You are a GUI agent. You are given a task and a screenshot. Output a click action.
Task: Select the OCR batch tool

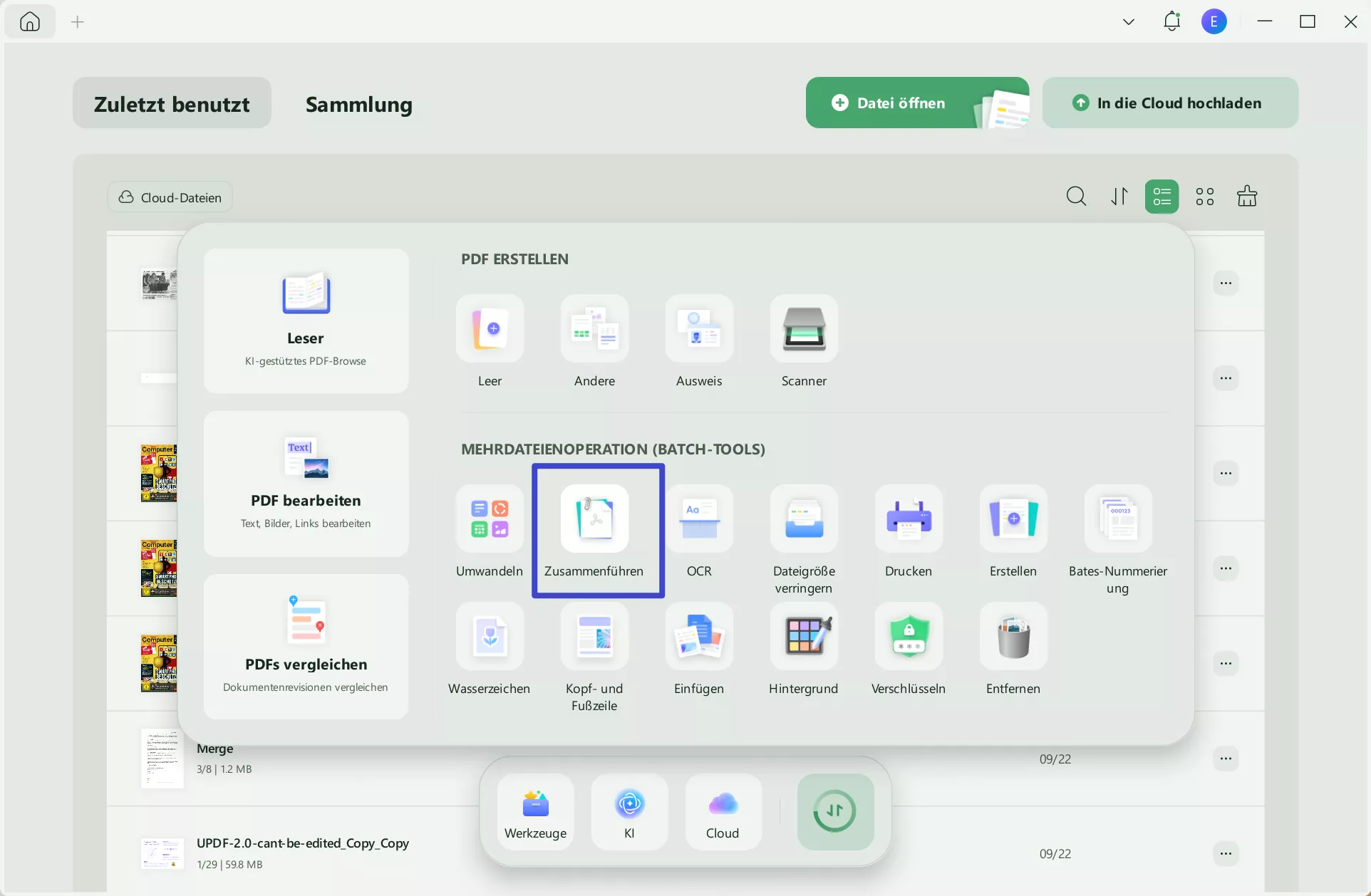pos(699,520)
